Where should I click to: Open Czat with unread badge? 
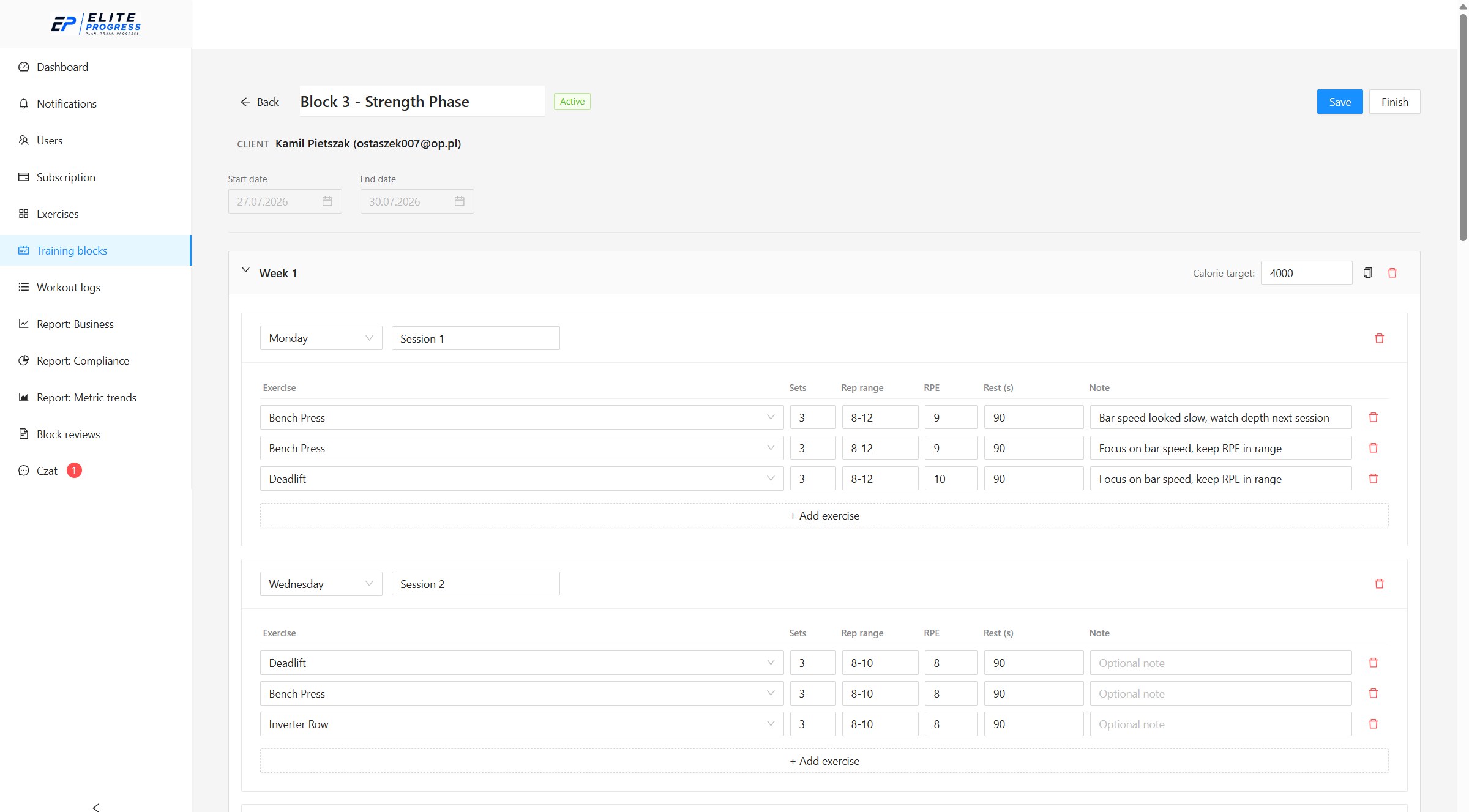tap(95, 471)
